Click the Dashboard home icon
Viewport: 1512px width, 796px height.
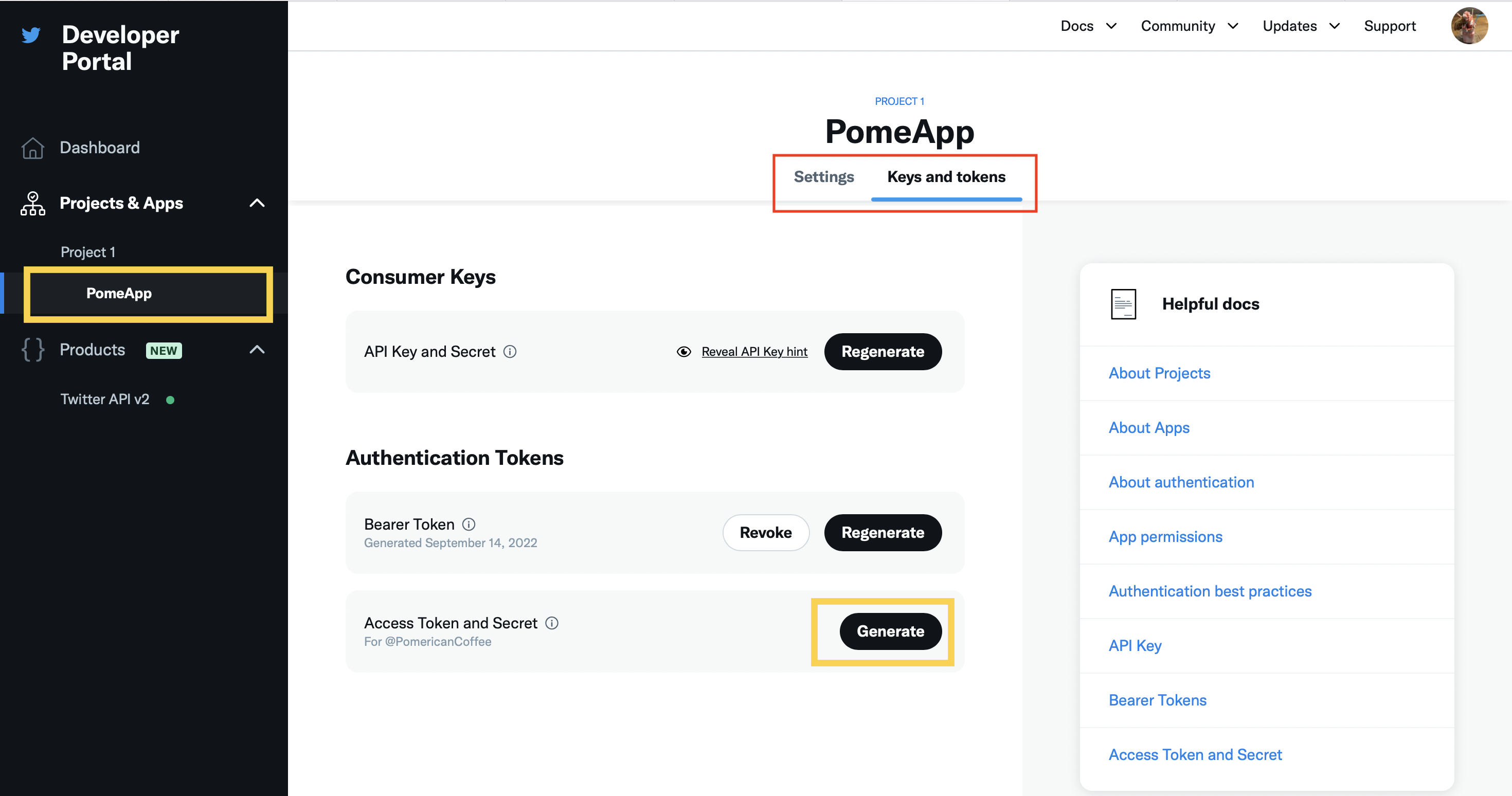[33, 148]
